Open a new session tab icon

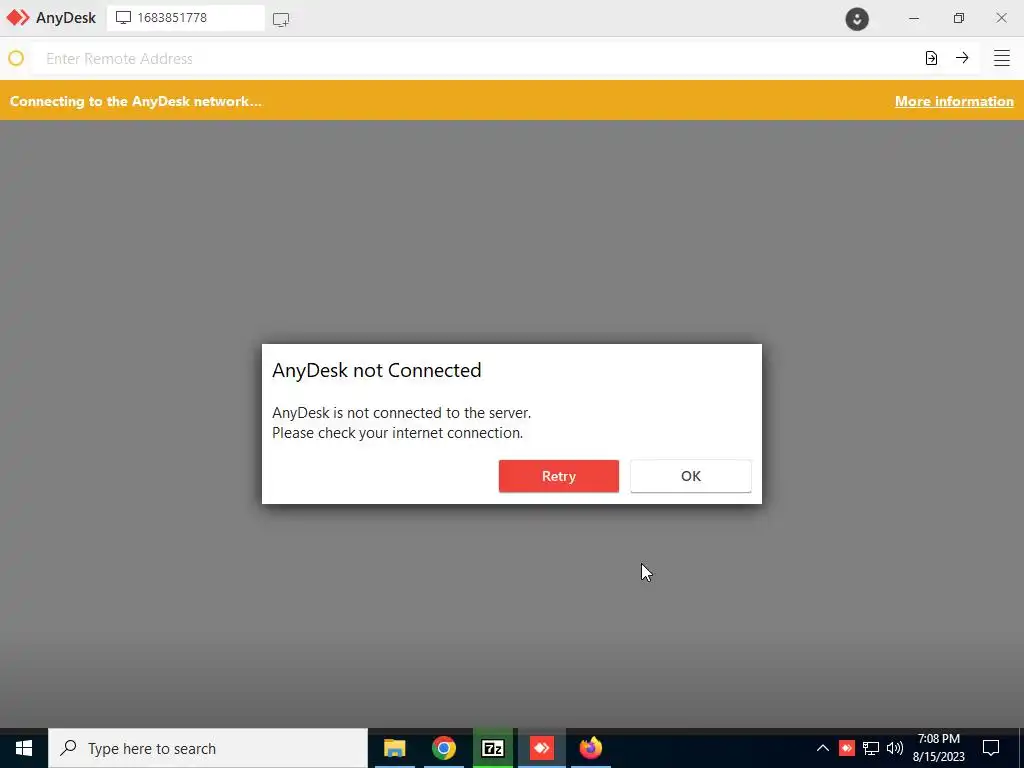[x=281, y=19]
